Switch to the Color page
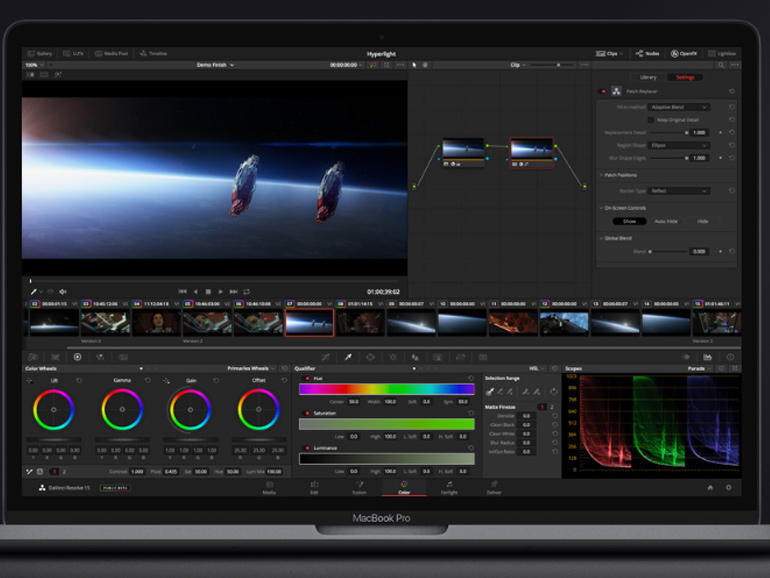The height and width of the screenshot is (578, 770). [x=404, y=488]
